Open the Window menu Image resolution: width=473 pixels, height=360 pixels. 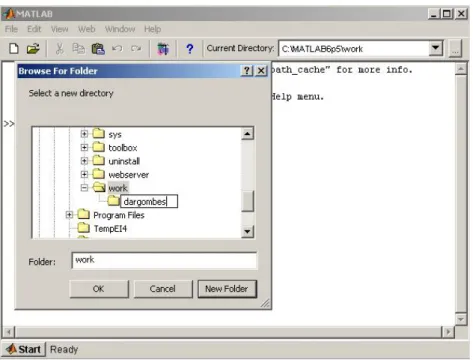[x=120, y=29]
